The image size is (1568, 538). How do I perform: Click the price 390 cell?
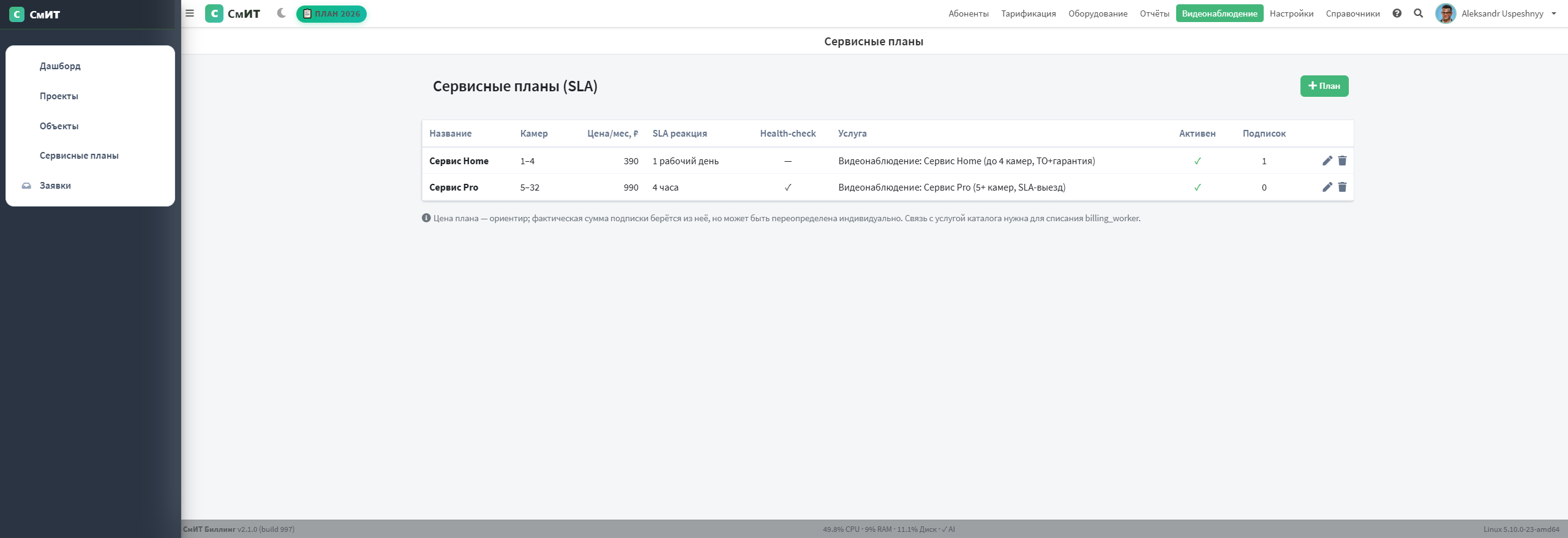point(631,161)
